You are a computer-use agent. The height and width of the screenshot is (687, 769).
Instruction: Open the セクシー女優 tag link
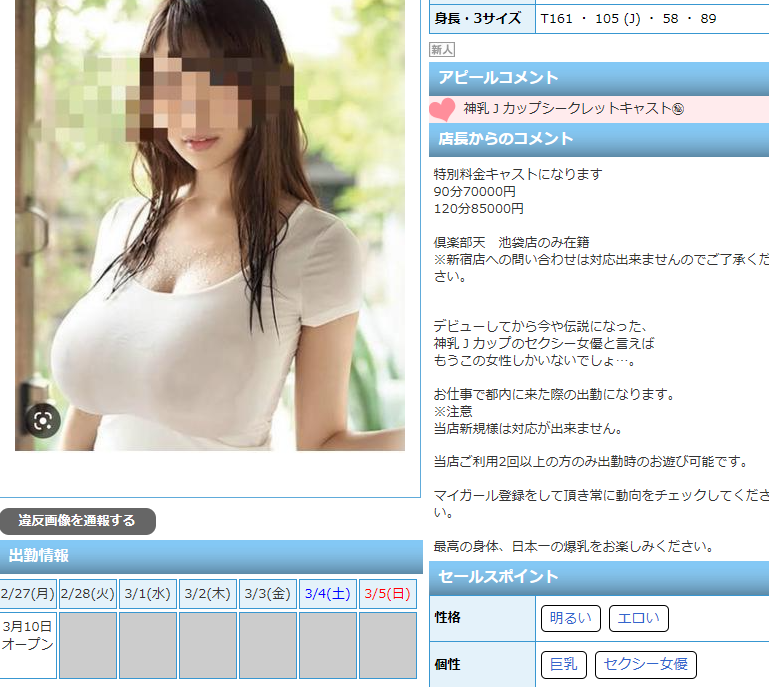click(645, 664)
